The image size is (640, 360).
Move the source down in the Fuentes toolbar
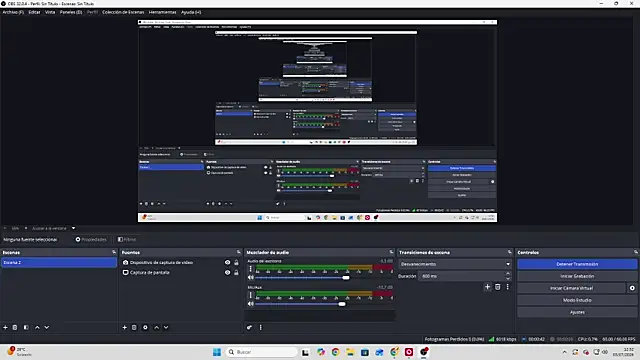tap(166, 327)
